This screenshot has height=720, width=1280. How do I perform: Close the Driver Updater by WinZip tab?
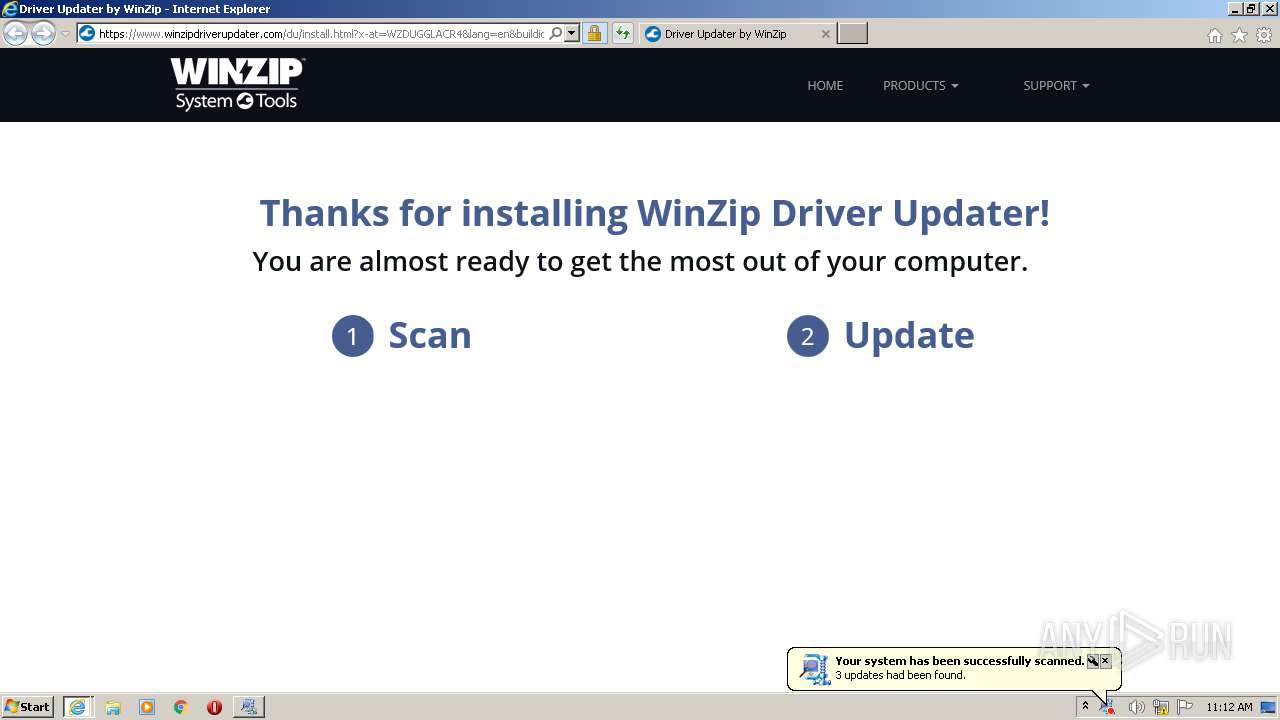click(x=825, y=33)
